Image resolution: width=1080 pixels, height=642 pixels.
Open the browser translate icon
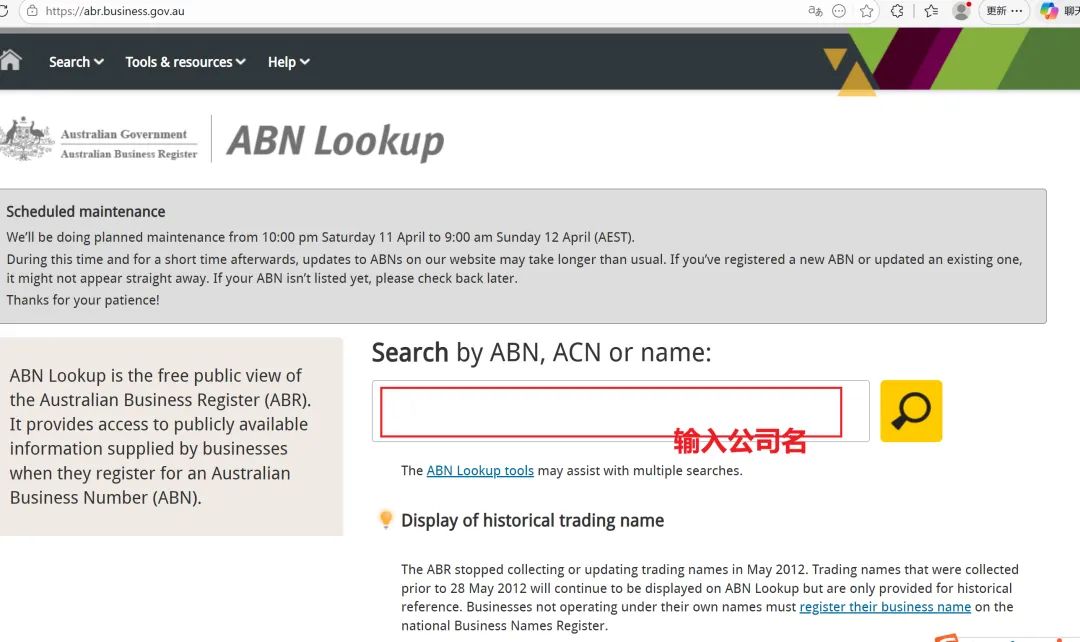pos(815,11)
